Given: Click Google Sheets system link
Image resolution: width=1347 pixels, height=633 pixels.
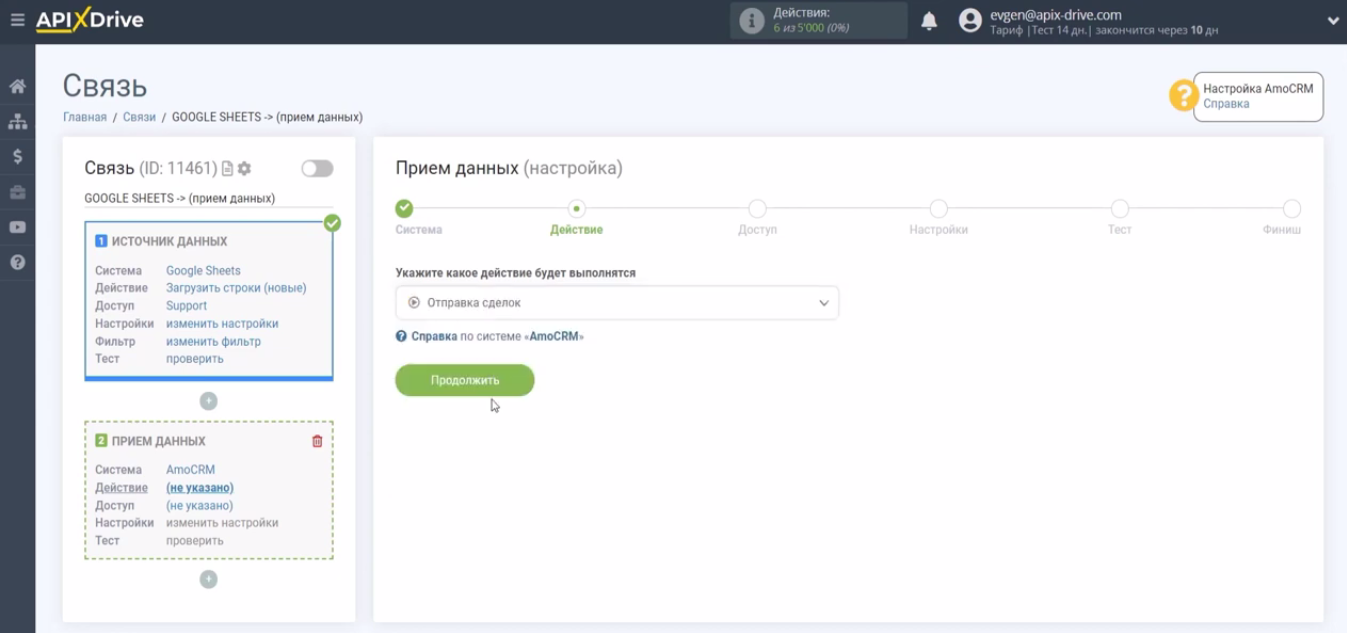Looking at the screenshot, I should click(203, 271).
